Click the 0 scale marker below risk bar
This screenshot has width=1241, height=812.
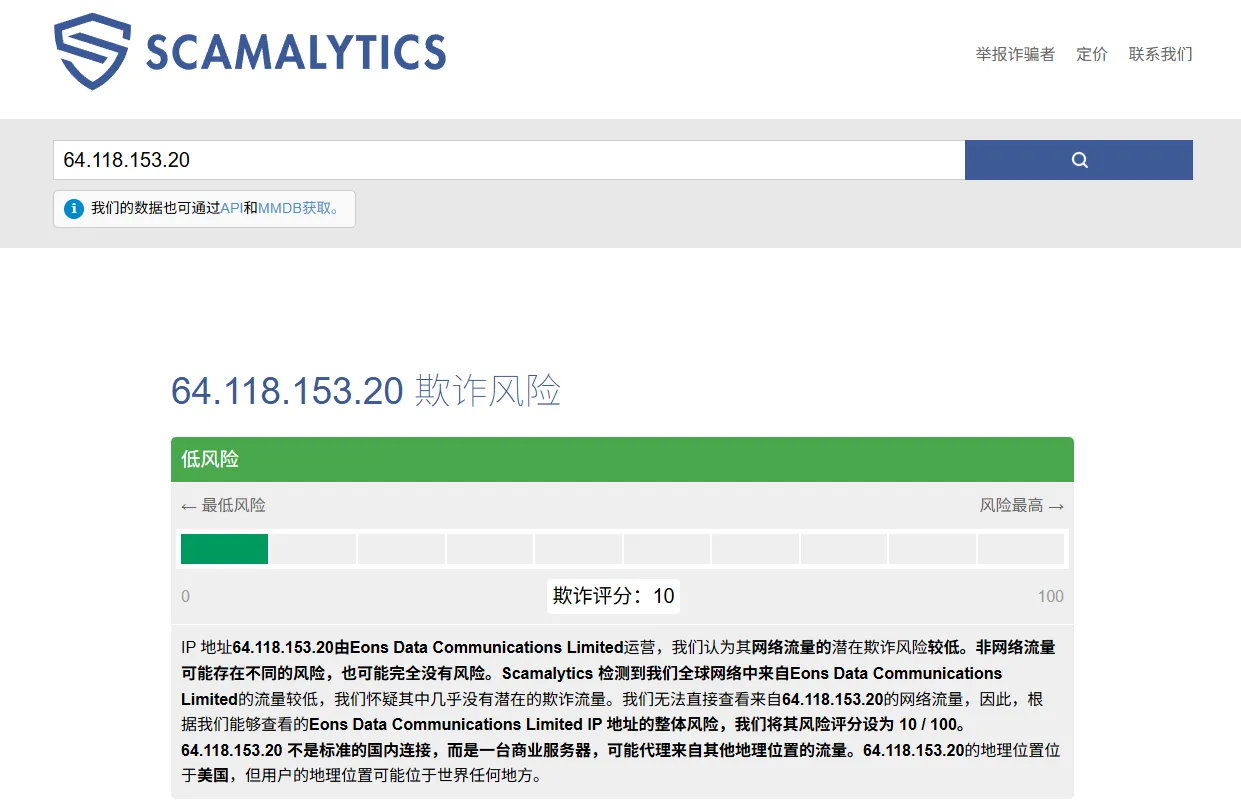[185, 595]
